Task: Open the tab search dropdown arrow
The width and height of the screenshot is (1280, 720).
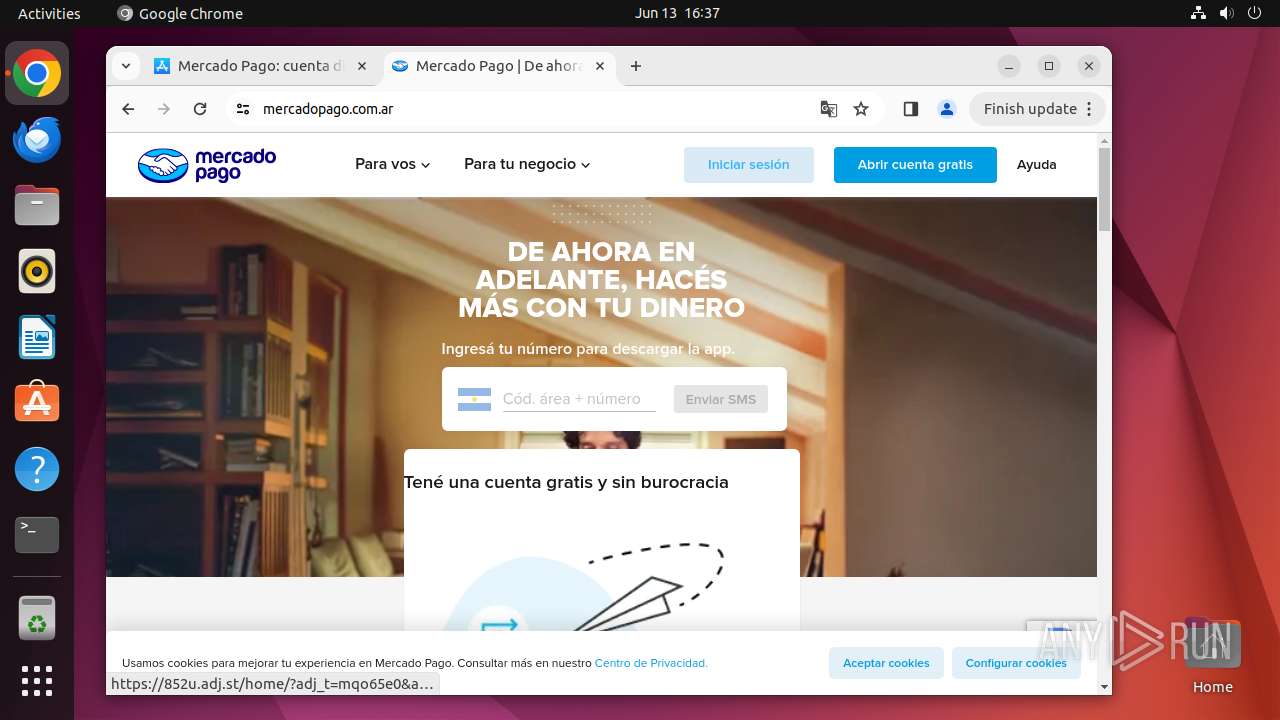Action: click(125, 66)
